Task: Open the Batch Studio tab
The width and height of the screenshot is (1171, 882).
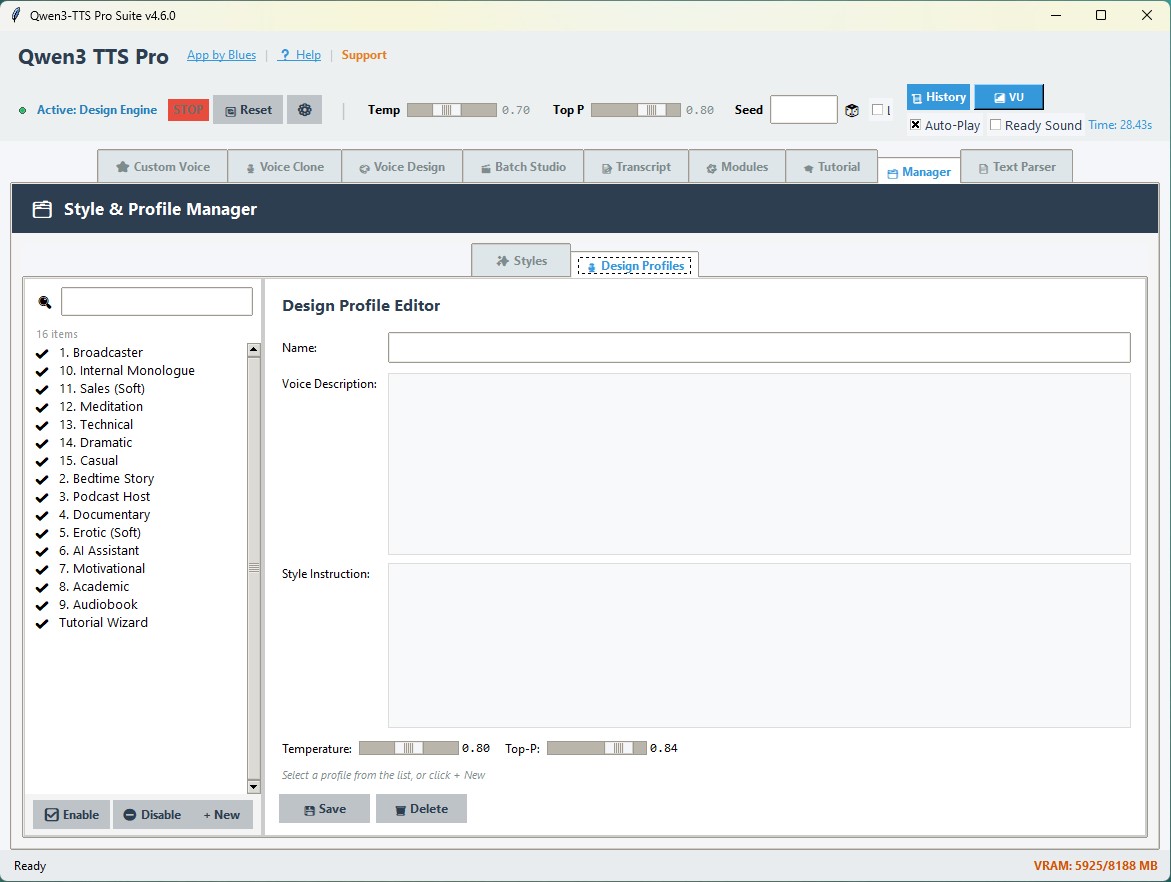Action: [x=523, y=166]
